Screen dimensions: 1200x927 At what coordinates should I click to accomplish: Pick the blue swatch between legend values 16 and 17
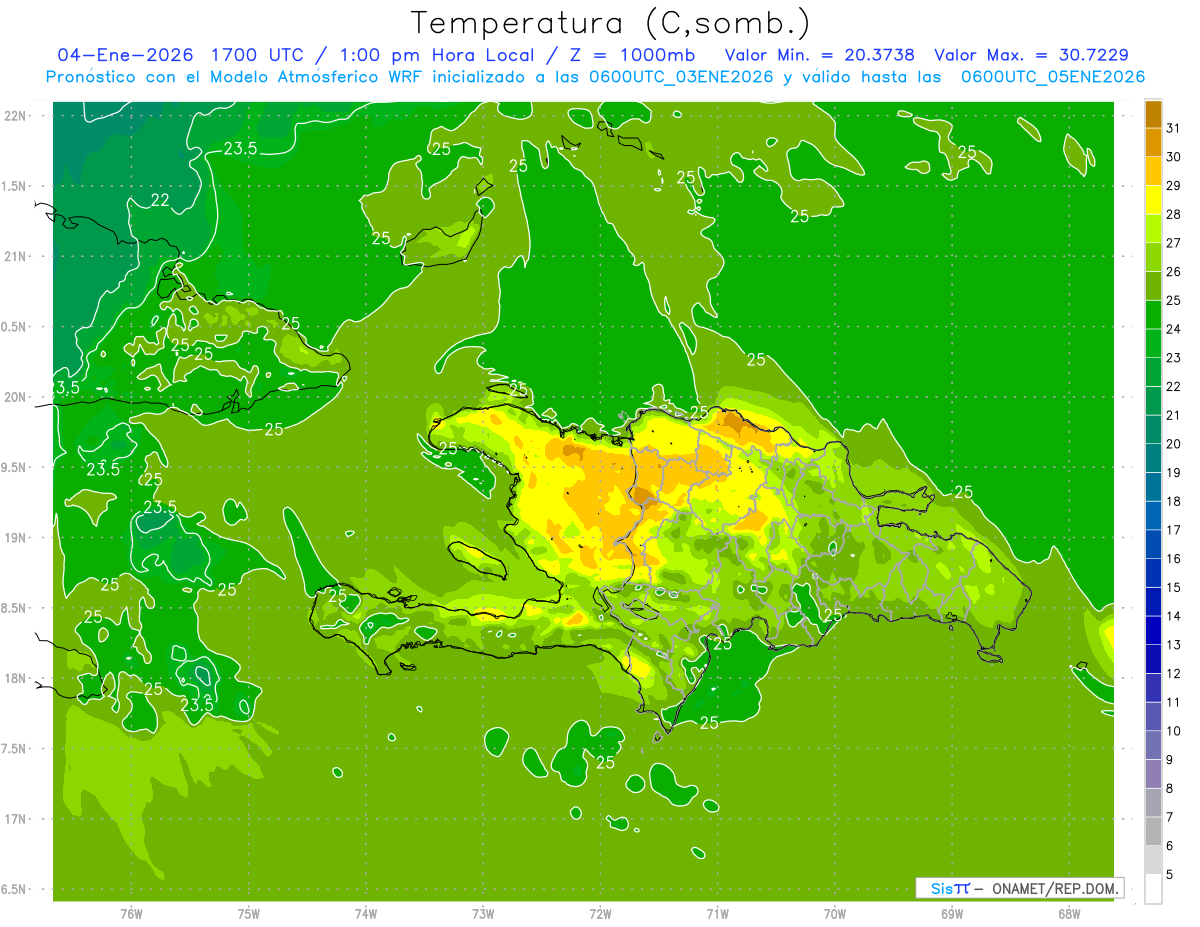(x=1154, y=544)
